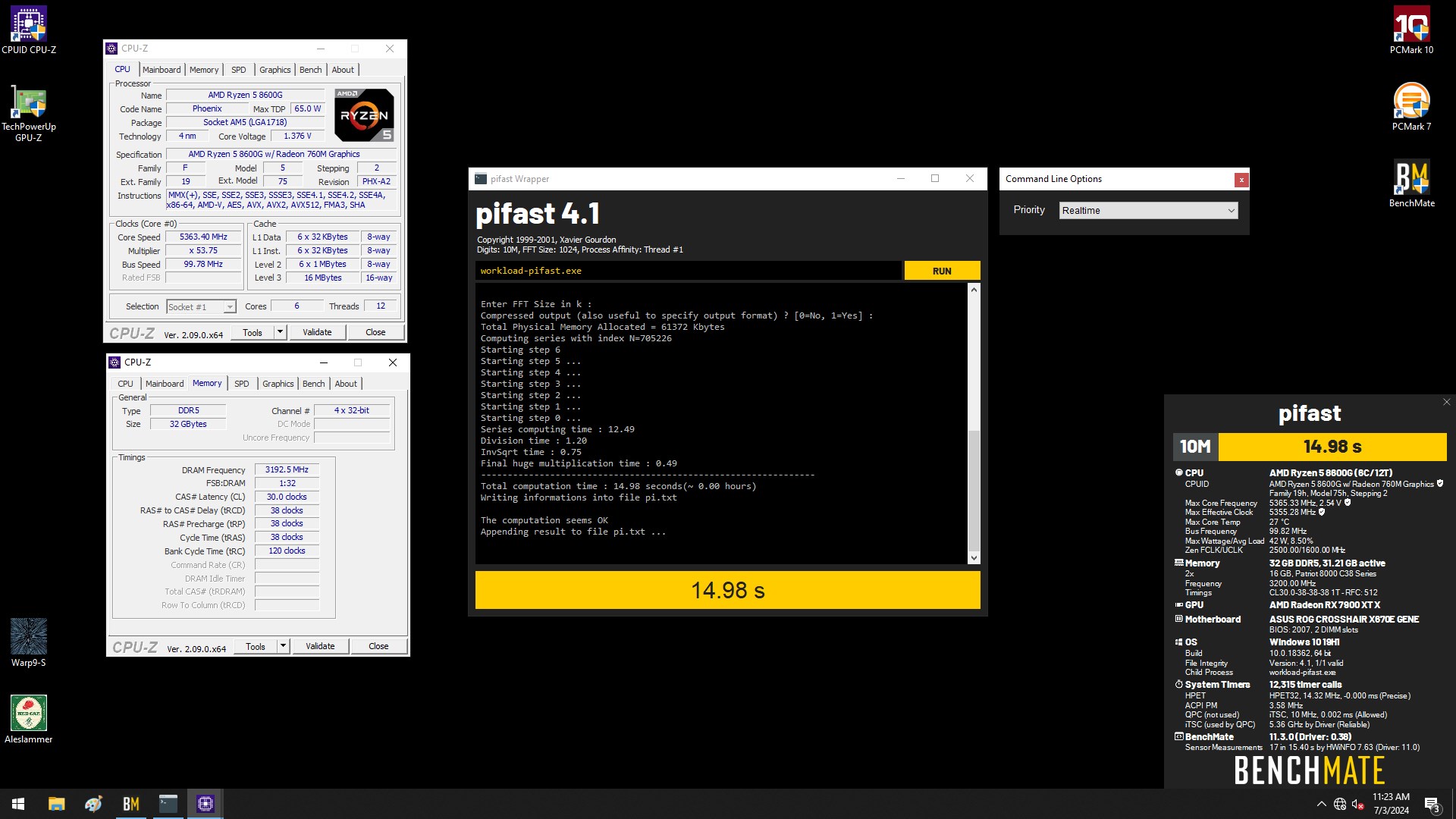Open Tools dropdown arrow in bottom CPU-Z
Image resolution: width=1456 pixels, height=819 pixels.
[x=283, y=646]
